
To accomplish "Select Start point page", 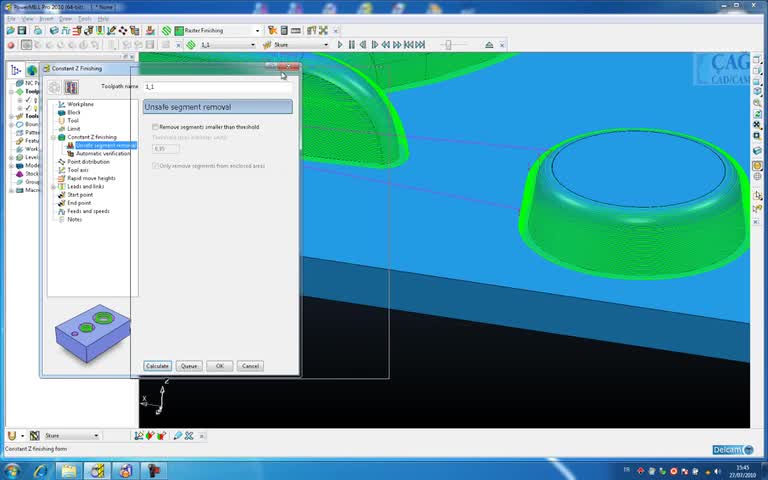I will pos(80,195).
